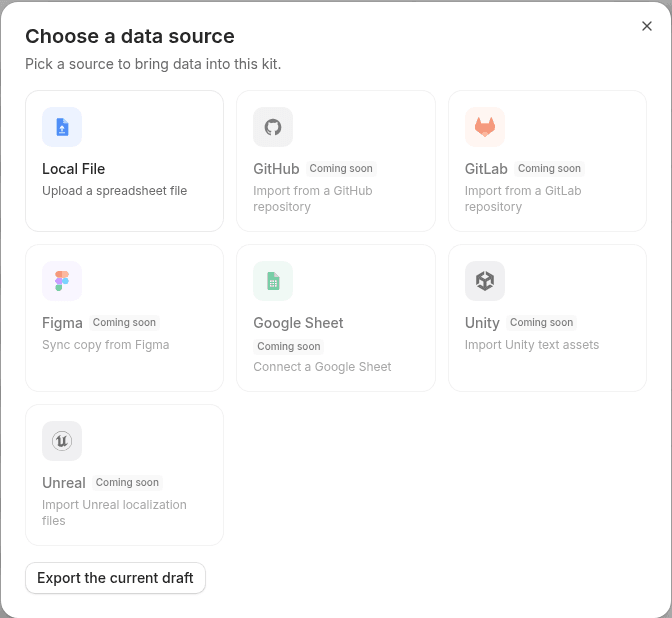Image resolution: width=672 pixels, height=618 pixels.
Task: Click 'Pick a source to bring data' subtitle
Action: pos(153,64)
